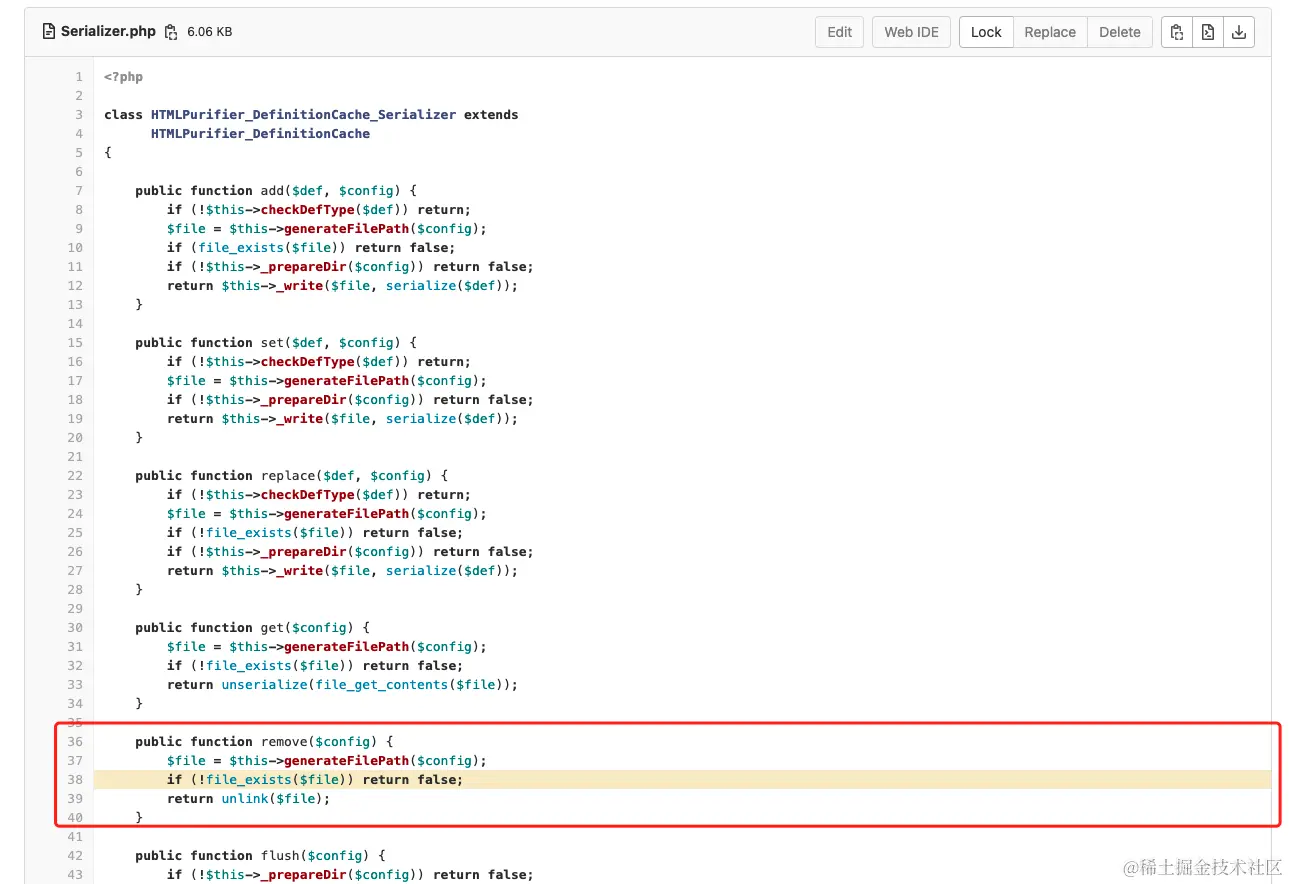The height and width of the screenshot is (884, 1289).
Task: Select line number 42
Action: [75, 856]
